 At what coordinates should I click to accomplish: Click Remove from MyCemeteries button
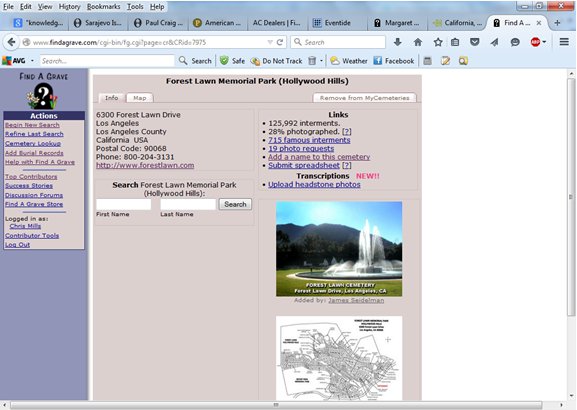coord(364,98)
